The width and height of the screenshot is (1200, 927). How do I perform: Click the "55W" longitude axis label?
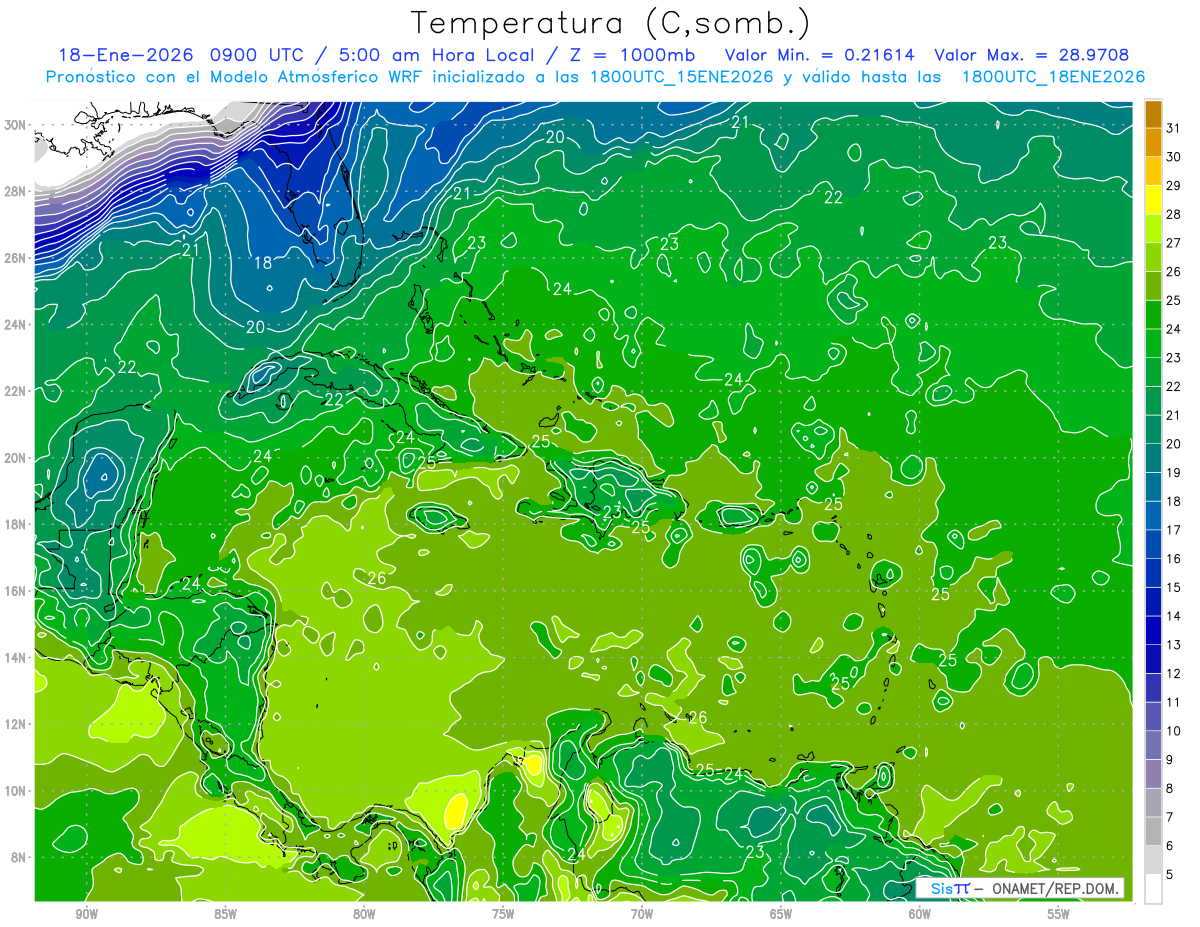point(1059,914)
